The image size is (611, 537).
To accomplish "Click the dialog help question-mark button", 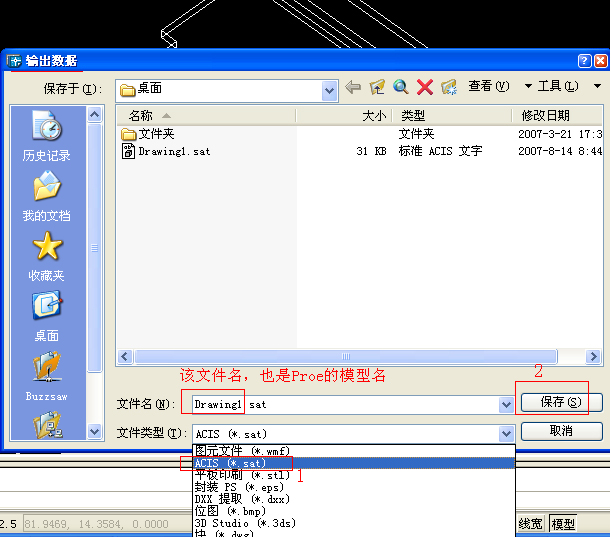I will pos(584,61).
